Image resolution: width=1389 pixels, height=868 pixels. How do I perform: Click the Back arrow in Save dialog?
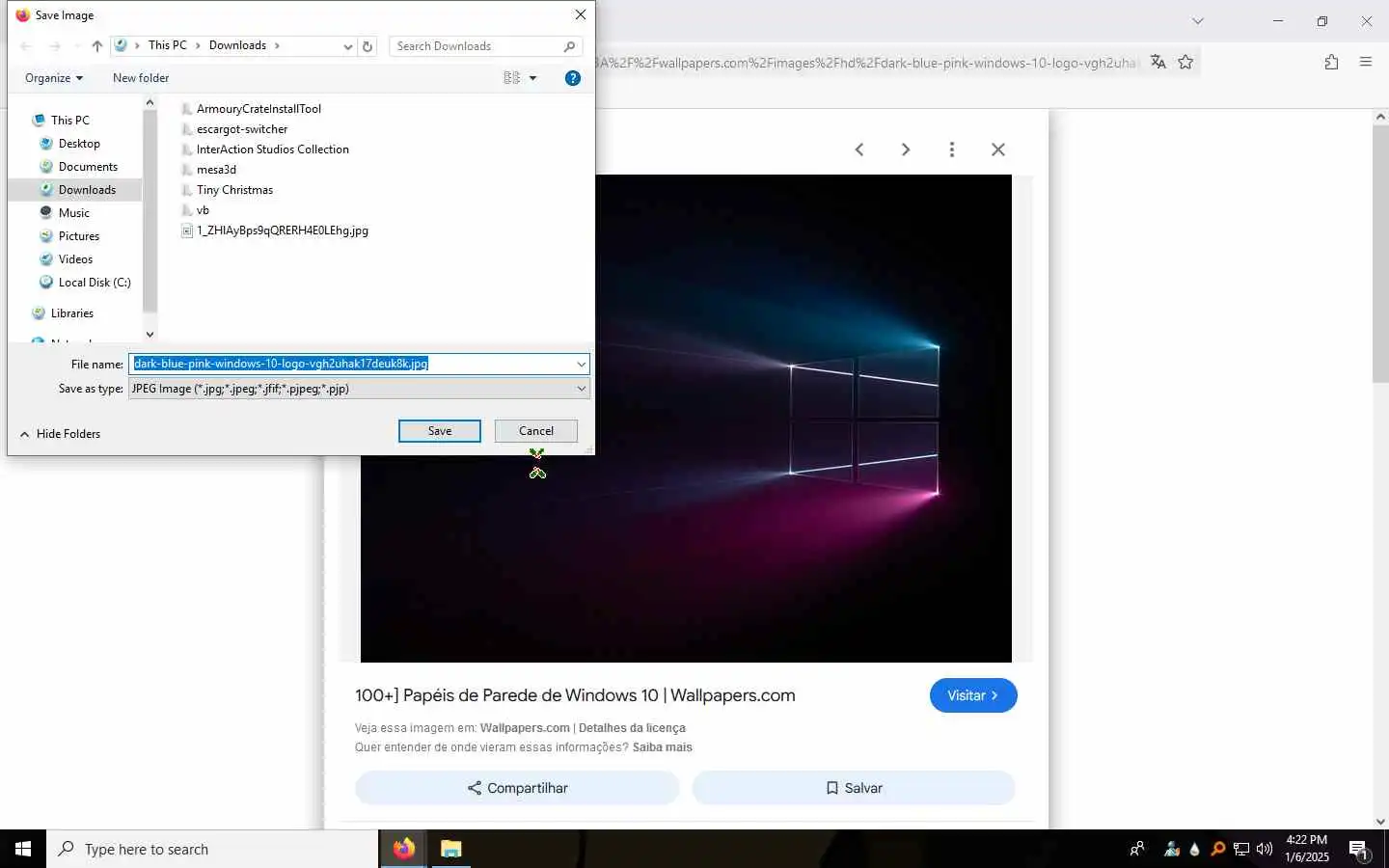tap(26, 46)
